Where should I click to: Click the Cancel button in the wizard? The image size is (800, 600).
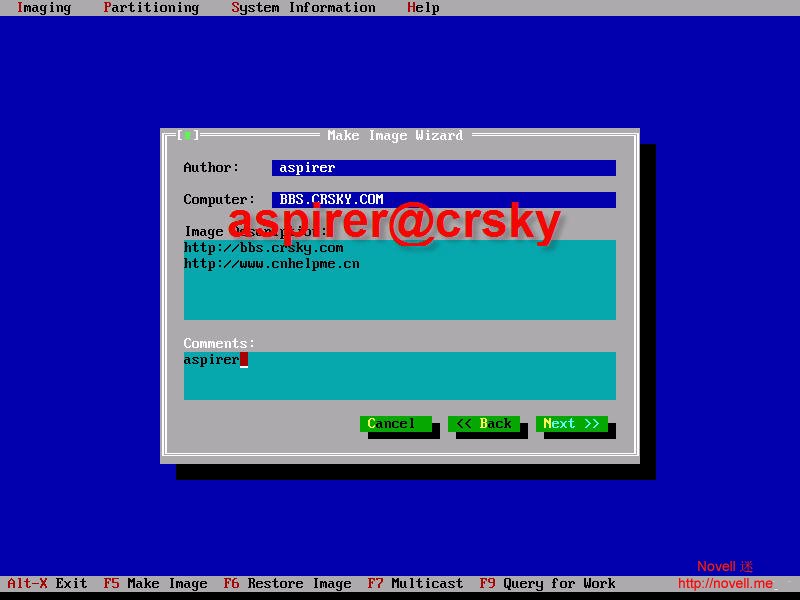coord(395,423)
